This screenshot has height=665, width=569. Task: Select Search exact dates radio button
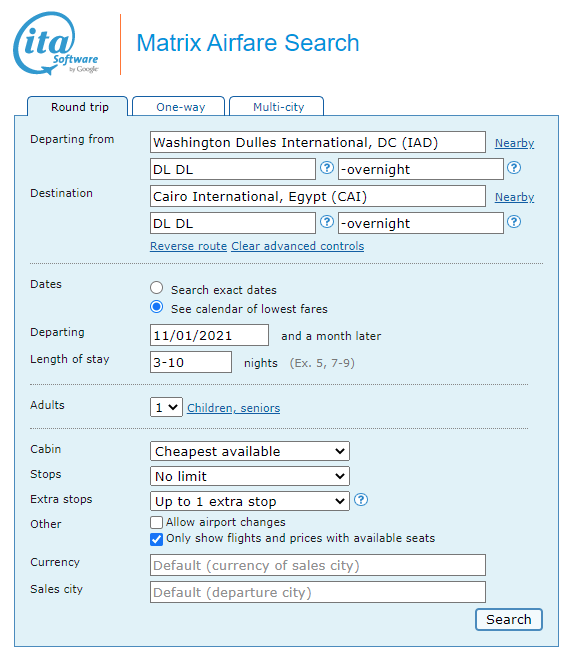[156, 288]
